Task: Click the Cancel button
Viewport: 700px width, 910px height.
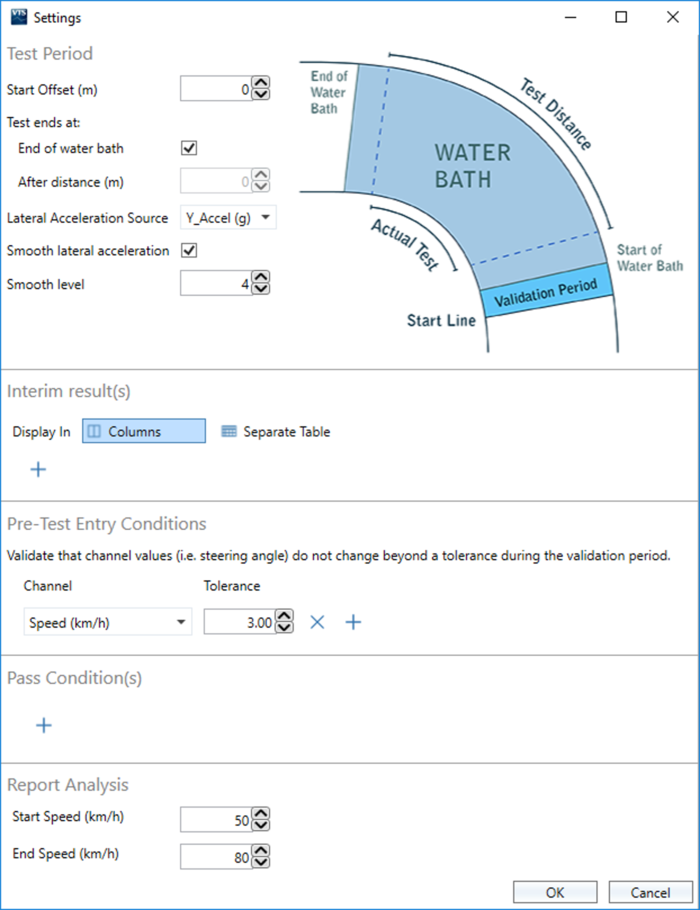Action: 651,892
